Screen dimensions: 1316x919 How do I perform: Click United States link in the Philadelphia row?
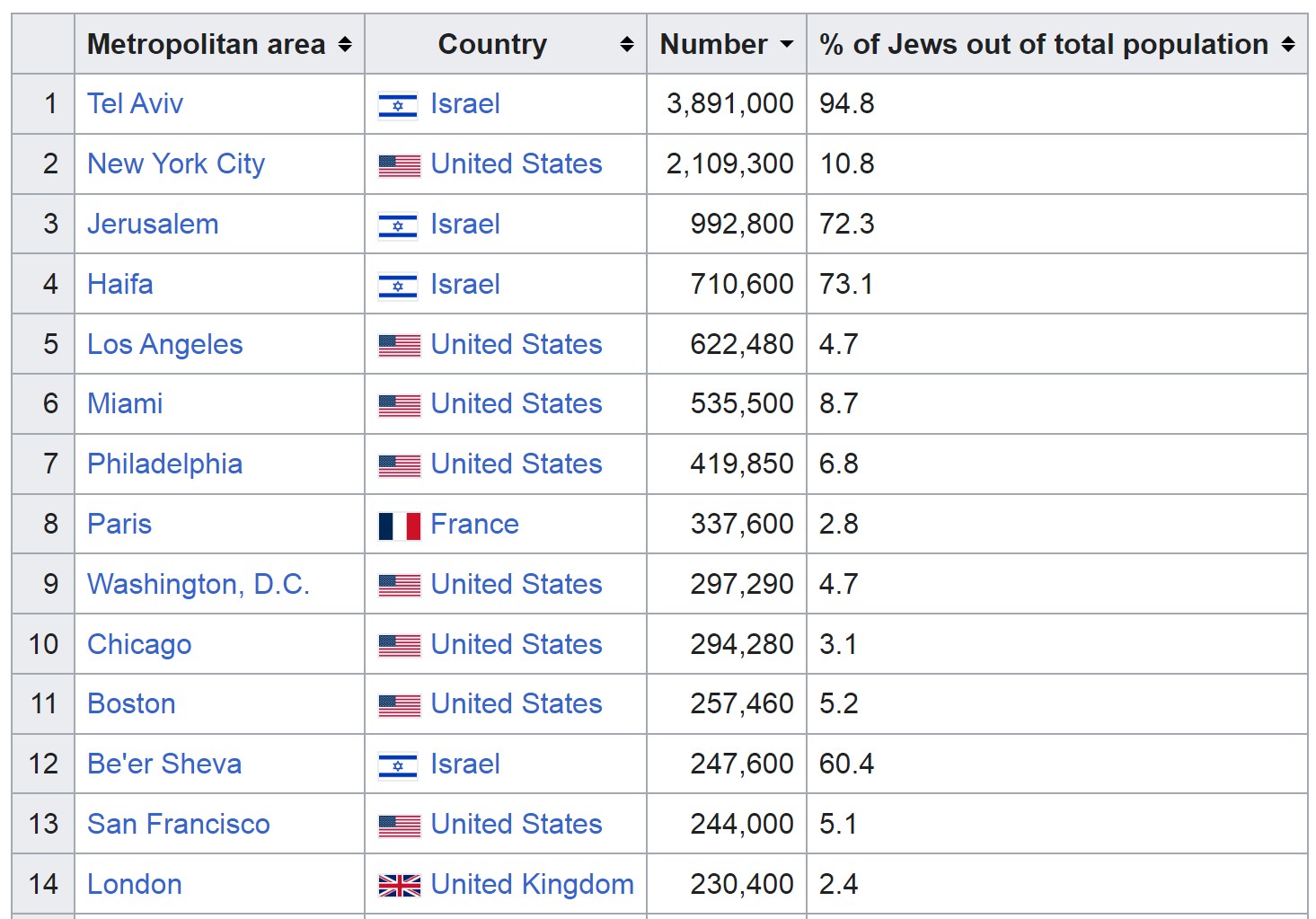tap(517, 464)
